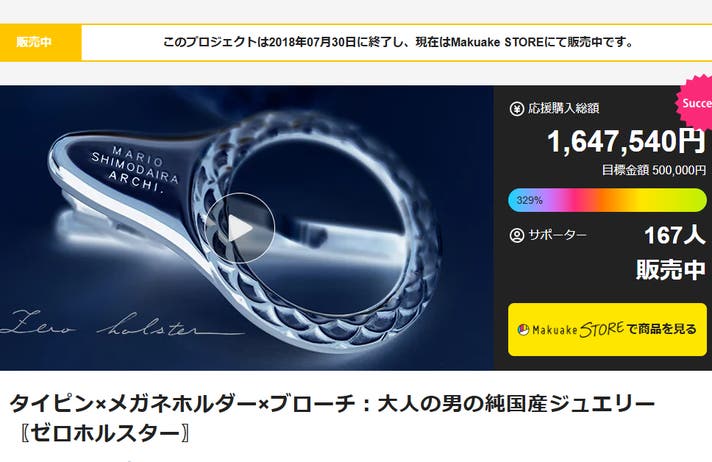Click the 応援購入総額 label
This screenshot has width=712, height=462.
(x=564, y=109)
